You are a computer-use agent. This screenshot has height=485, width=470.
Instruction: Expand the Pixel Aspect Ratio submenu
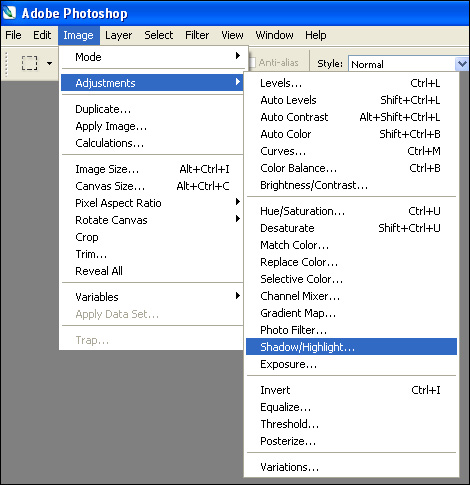click(x=153, y=203)
